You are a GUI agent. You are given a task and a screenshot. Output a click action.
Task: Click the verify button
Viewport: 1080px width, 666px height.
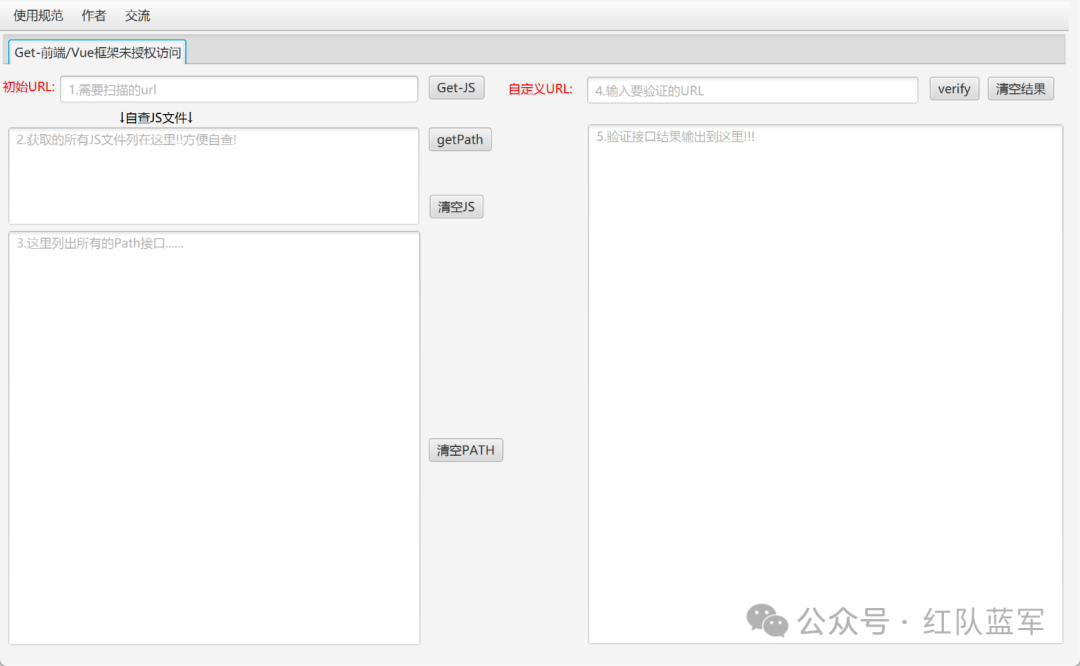(x=954, y=89)
